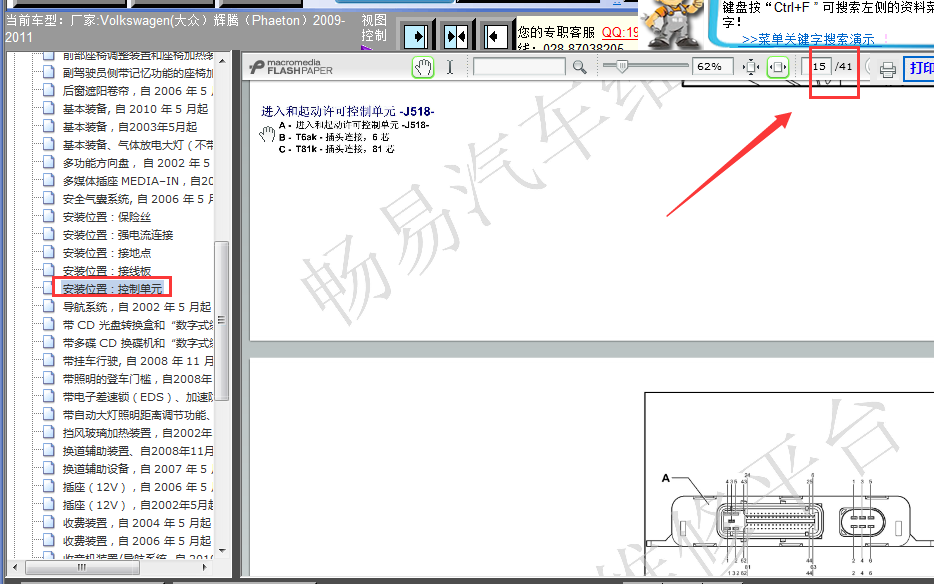This screenshot has width=934, height=584.
Task: Click the document icon beside 导航系统
Action: [49, 306]
